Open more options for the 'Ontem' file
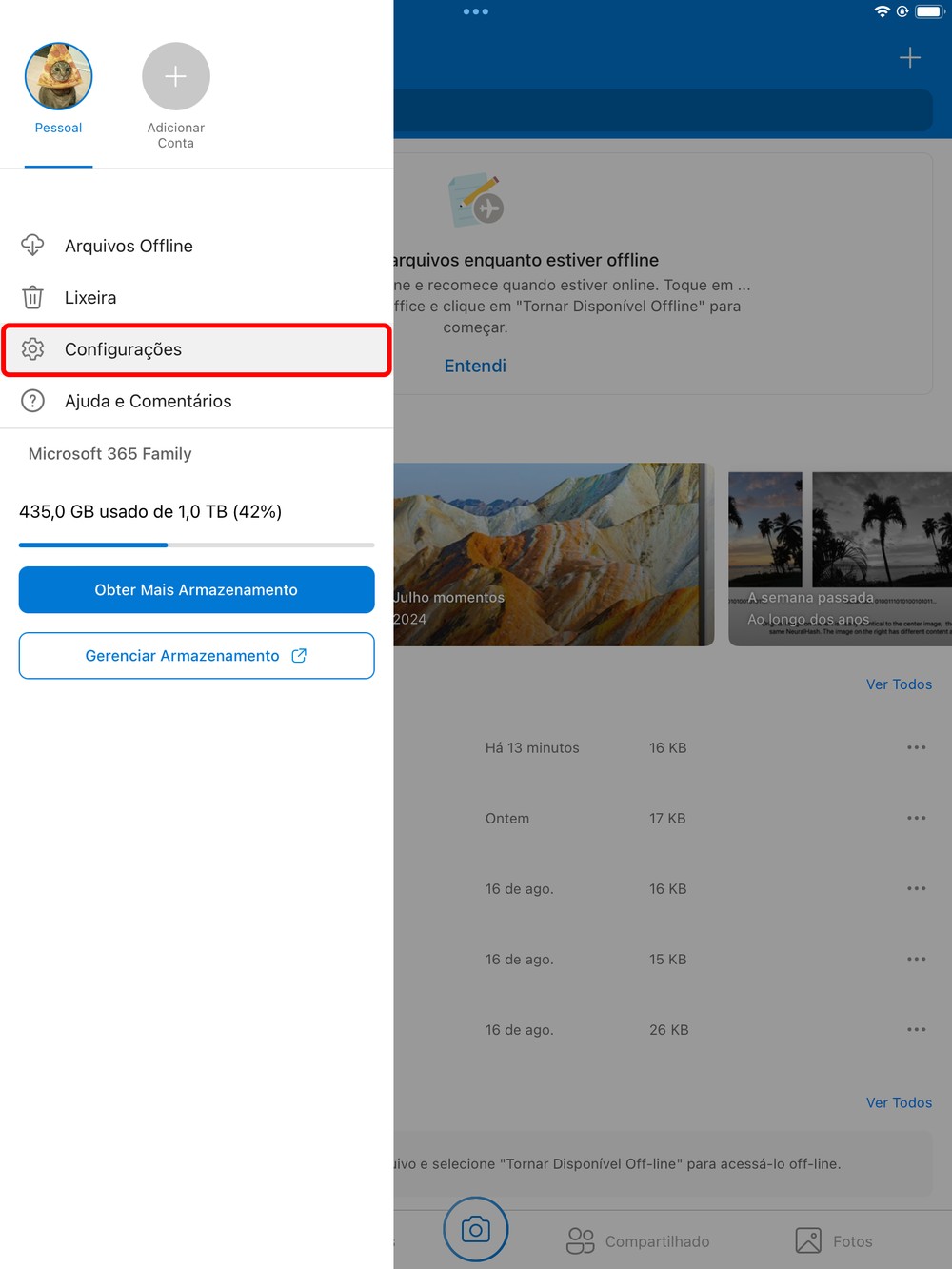The image size is (952, 1269). coord(916,819)
